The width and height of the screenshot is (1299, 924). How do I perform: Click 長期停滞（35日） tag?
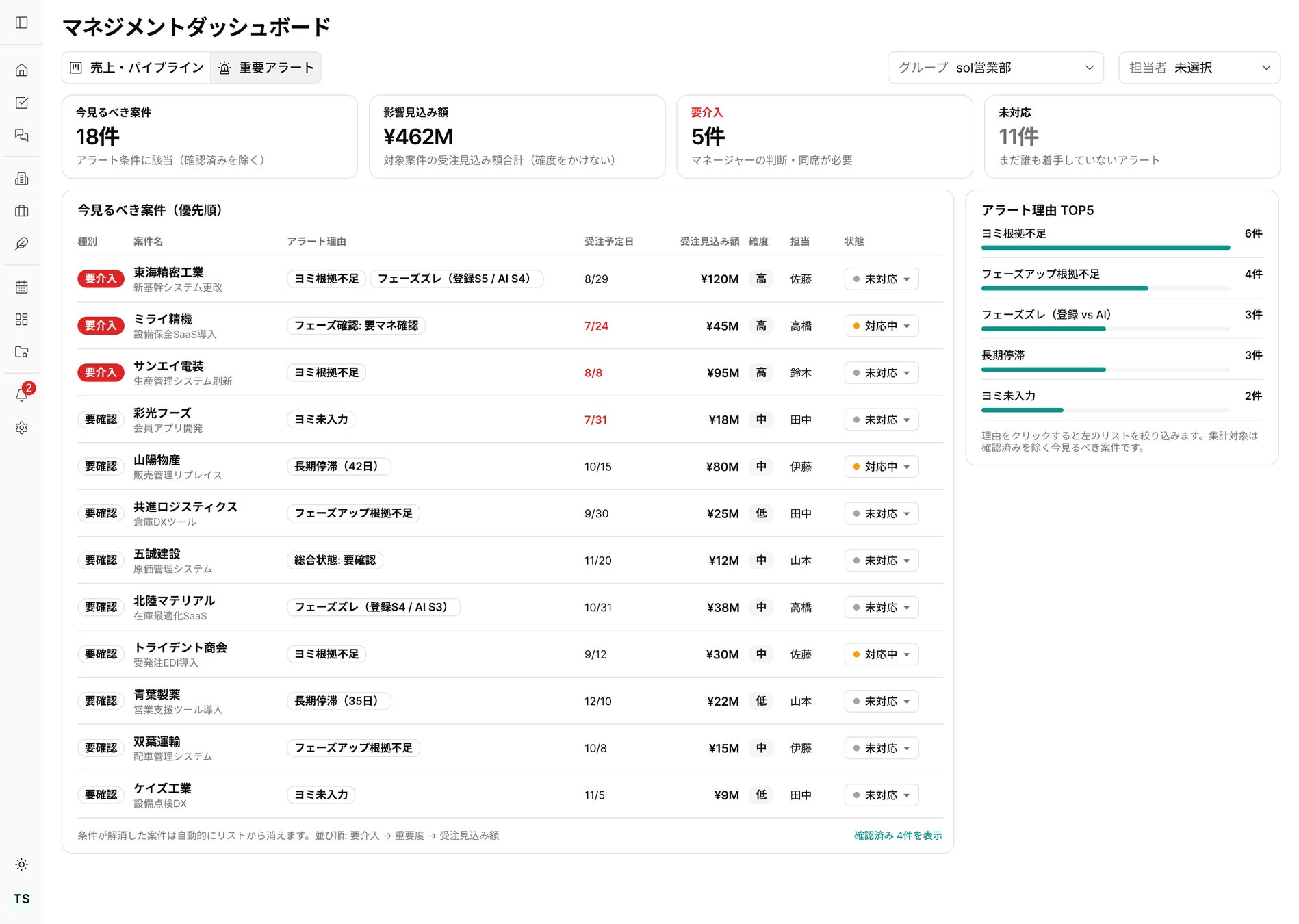tap(339, 701)
